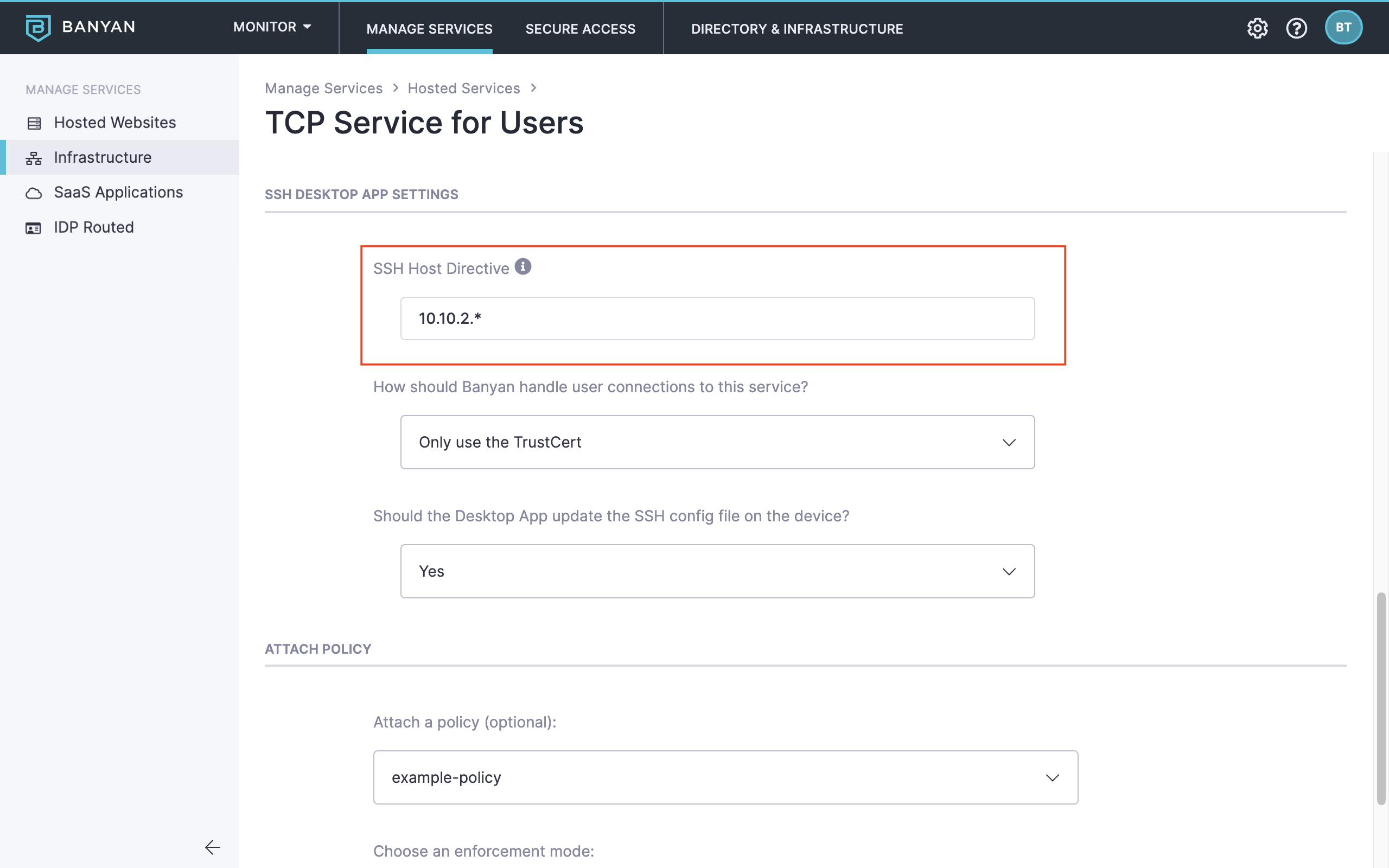
Task: Click the SSH Host Directive input field
Action: pos(717,318)
